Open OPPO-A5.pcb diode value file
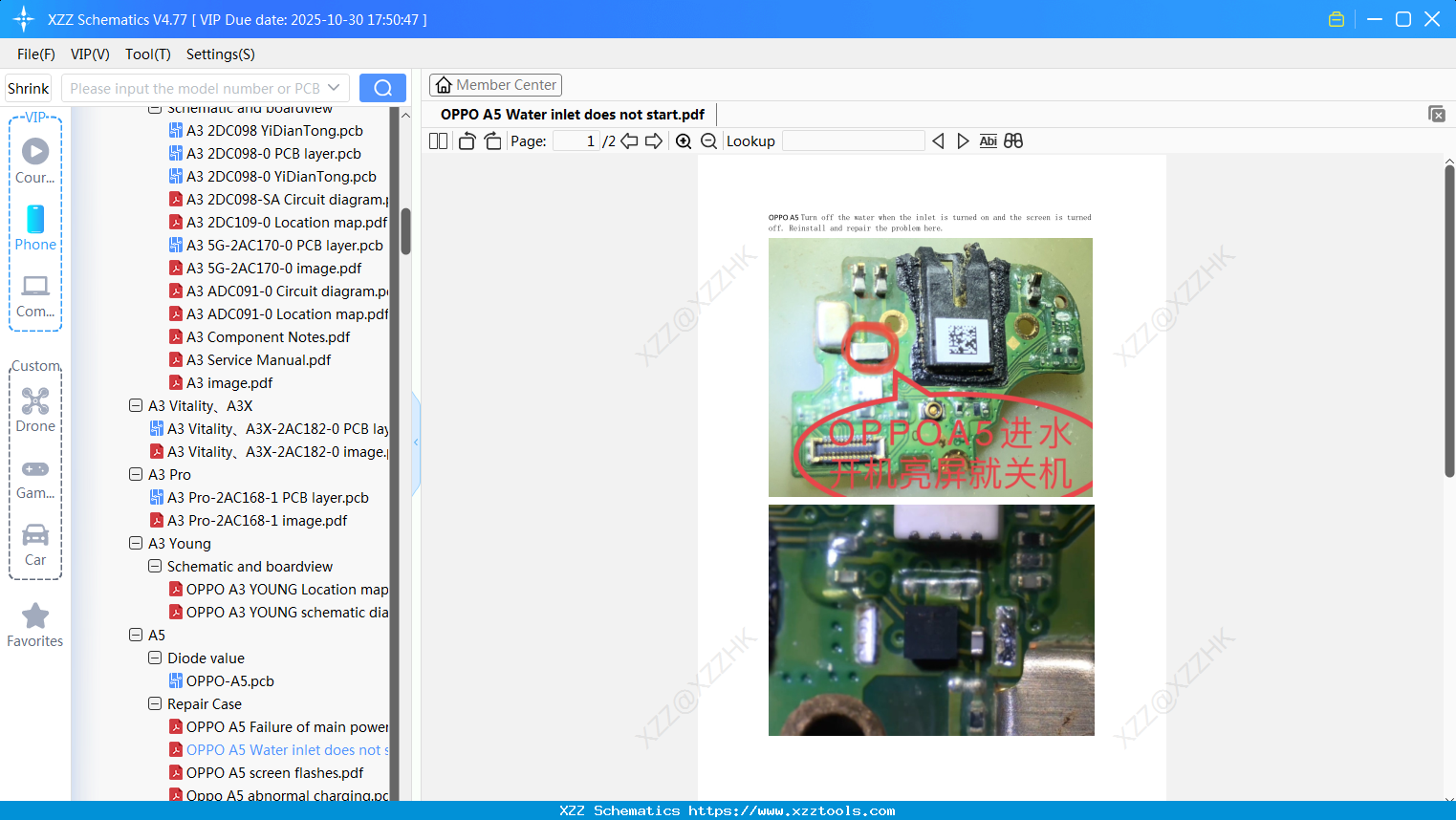 [229, 680]
